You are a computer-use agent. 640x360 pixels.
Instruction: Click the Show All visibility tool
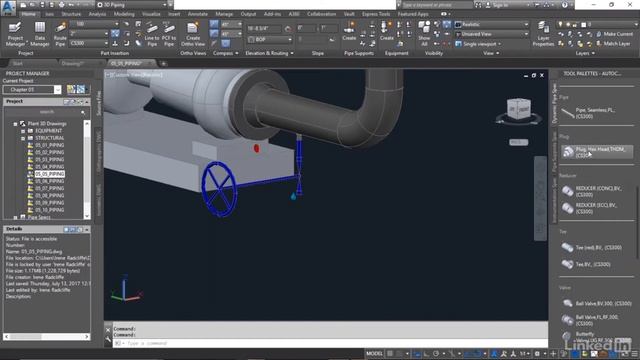[x=424, y=34]
